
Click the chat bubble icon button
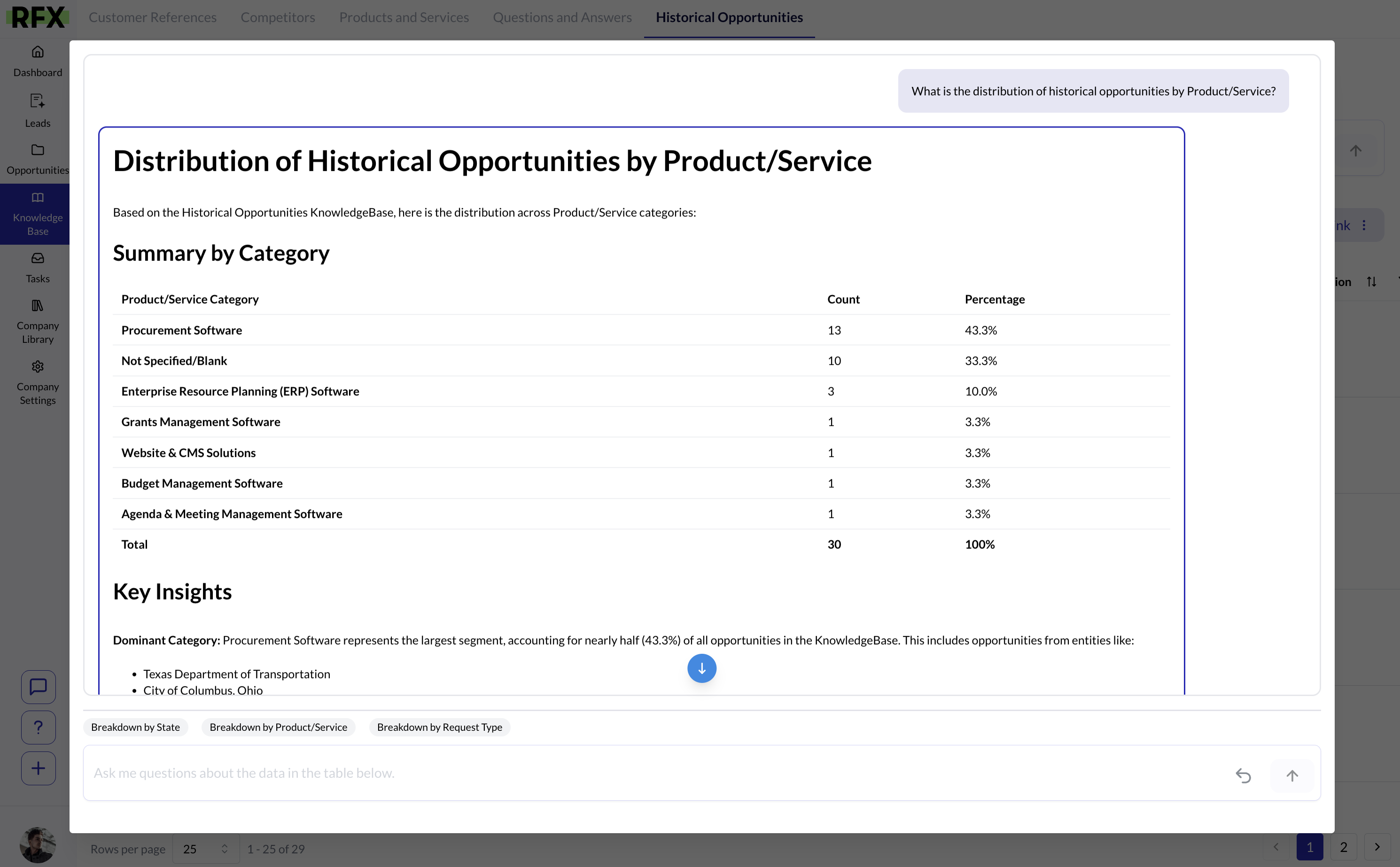pos(39,686)
